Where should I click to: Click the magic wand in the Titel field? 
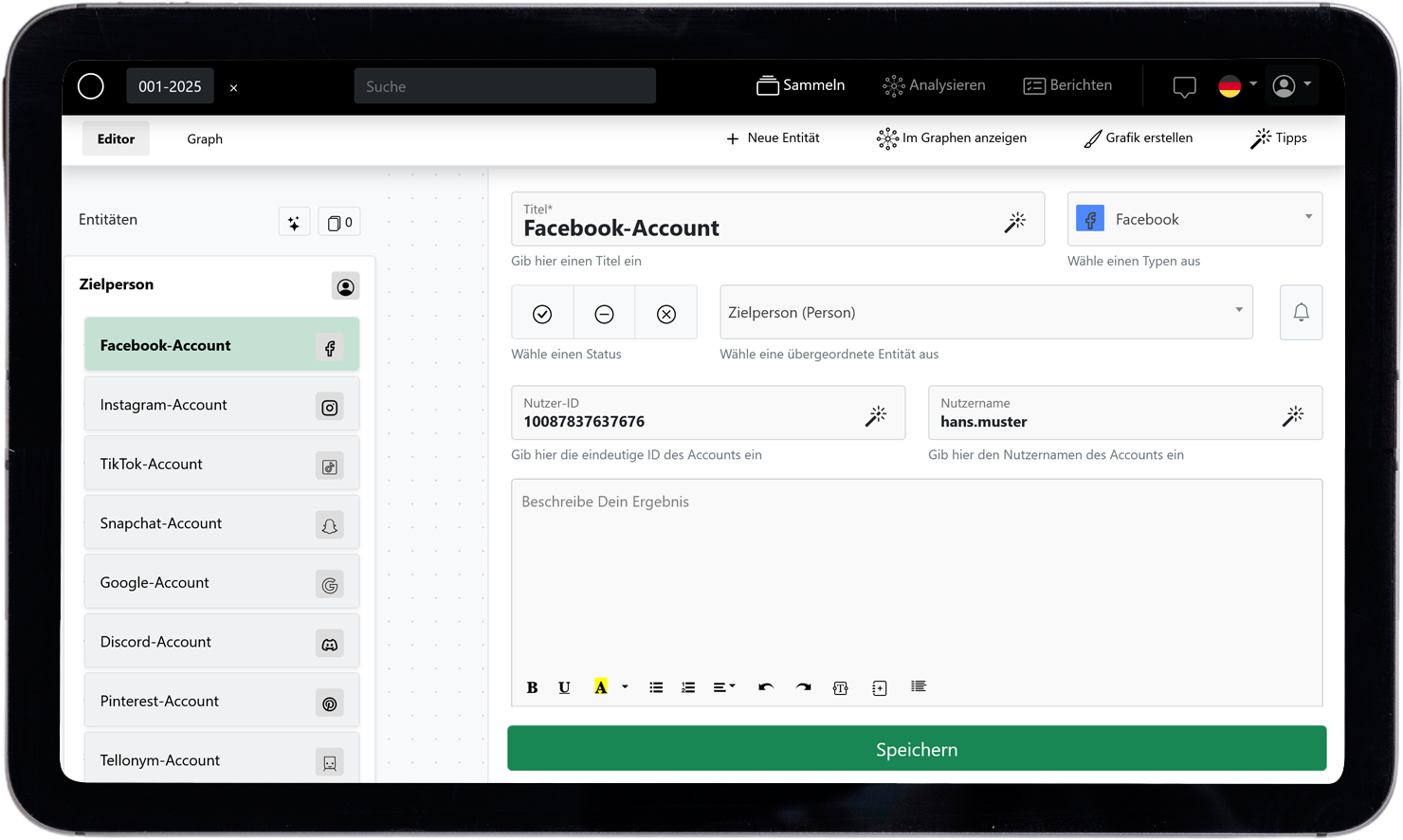[x=1015, y=222]
